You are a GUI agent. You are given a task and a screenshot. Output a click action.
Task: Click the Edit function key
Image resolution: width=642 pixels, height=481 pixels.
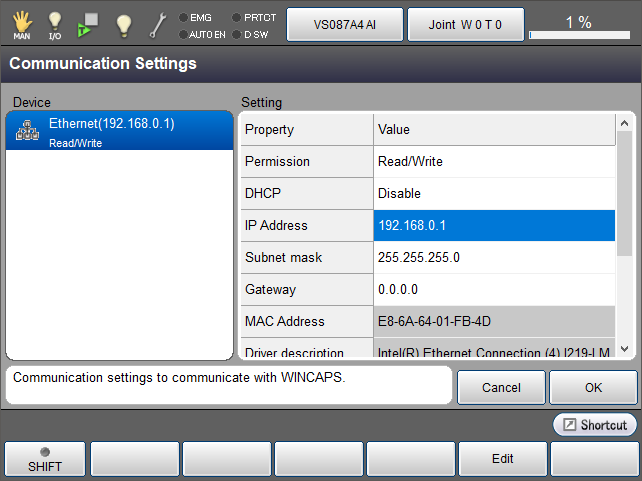tap(502, 459)
